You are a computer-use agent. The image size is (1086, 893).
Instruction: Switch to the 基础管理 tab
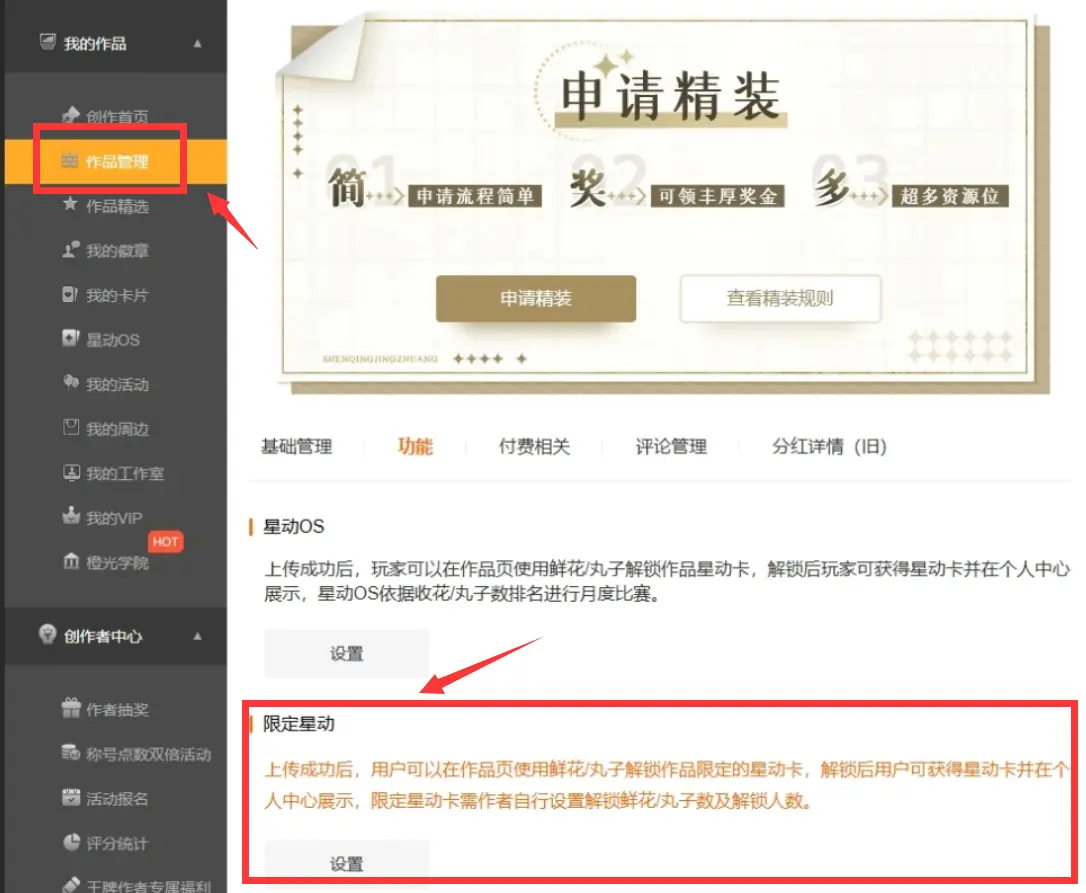tap(296, 447)
